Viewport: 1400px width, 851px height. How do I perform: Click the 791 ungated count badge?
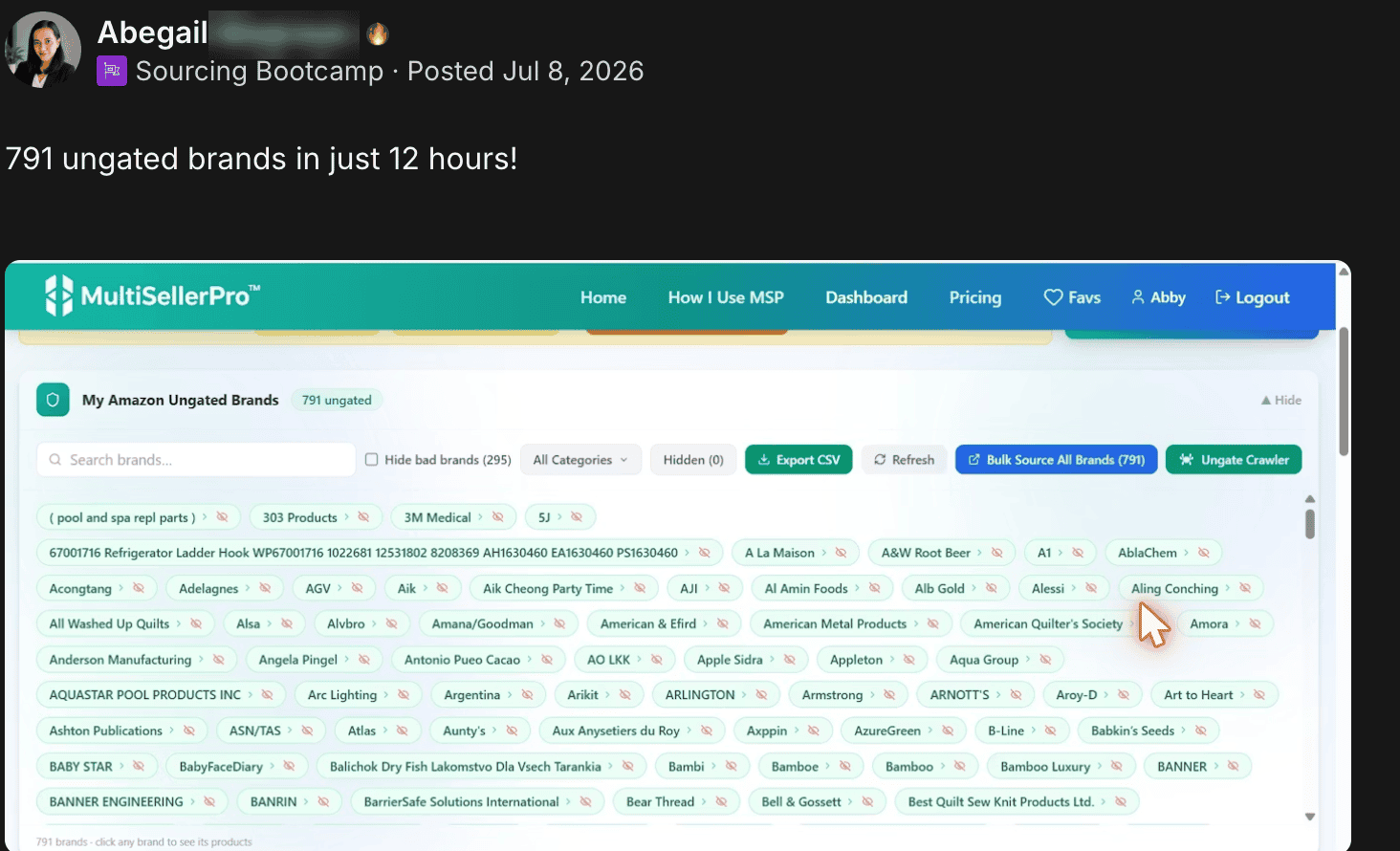[x=337, y=401]
